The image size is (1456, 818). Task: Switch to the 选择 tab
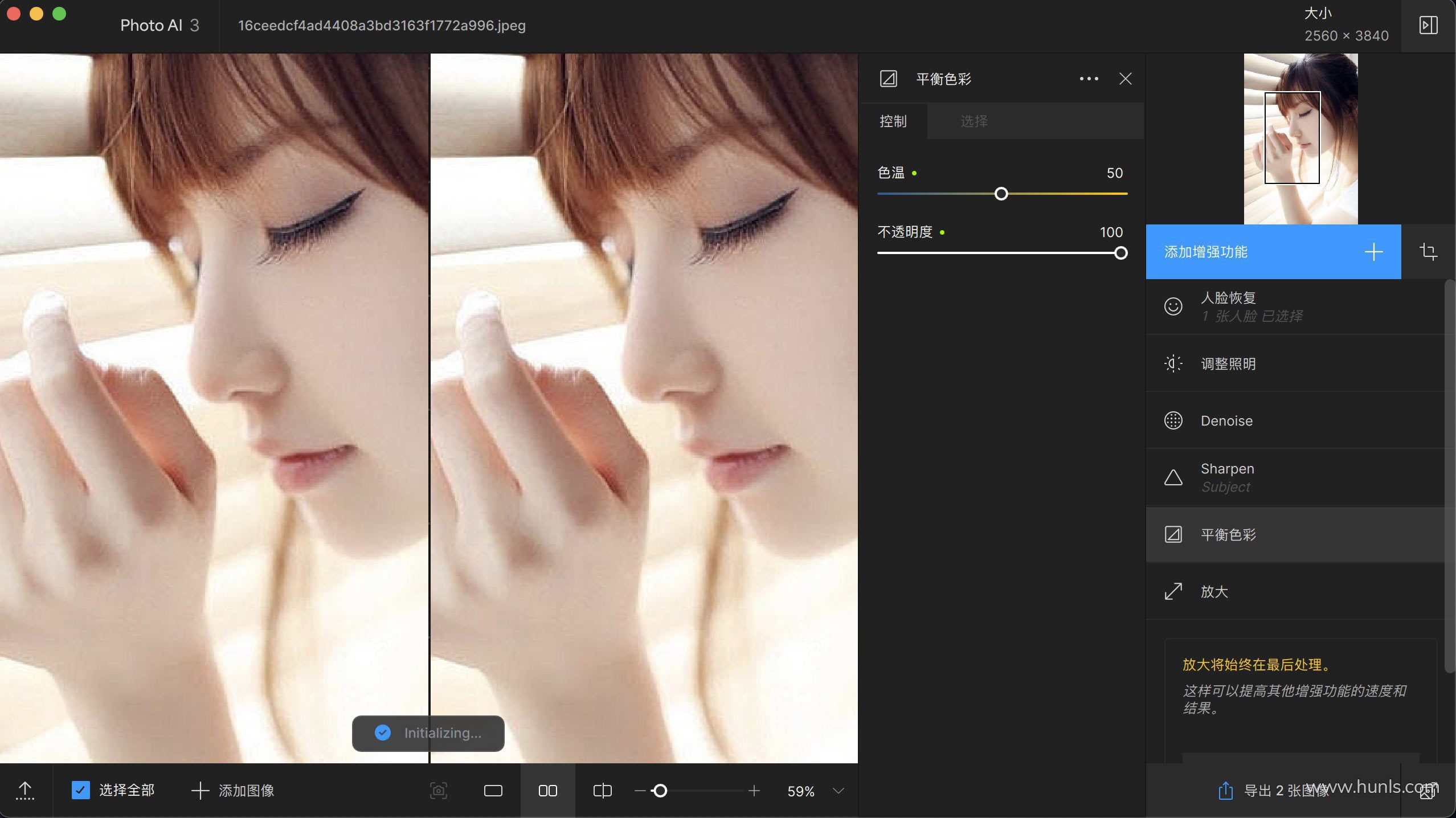(x=974, y=121)
